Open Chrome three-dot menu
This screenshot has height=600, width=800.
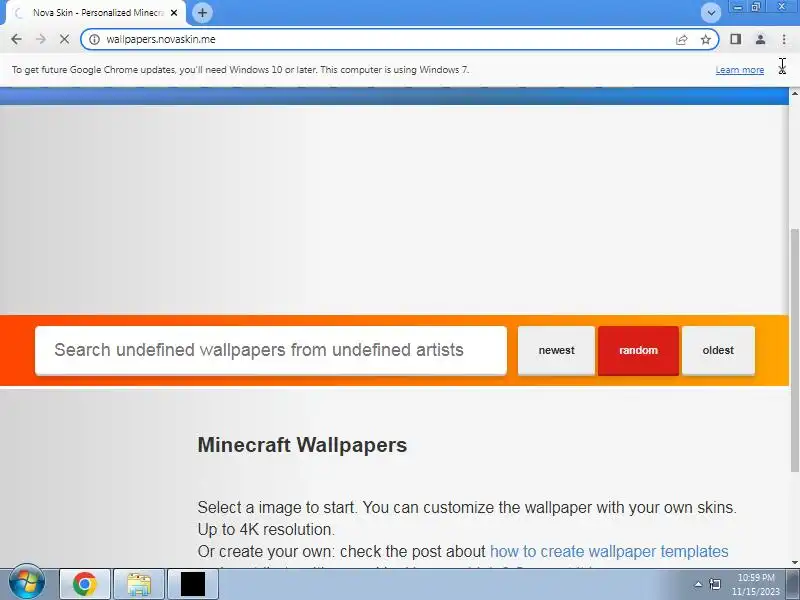click(784, 39)
